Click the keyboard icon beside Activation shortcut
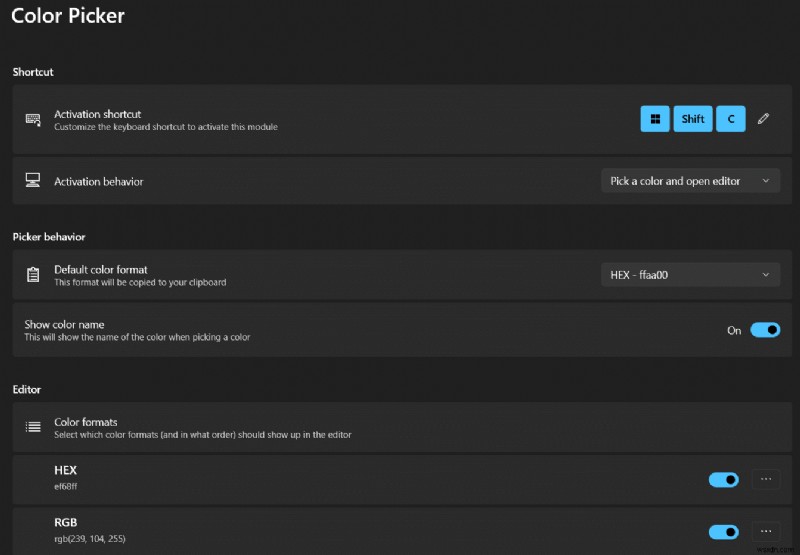 tap(33, 120)
